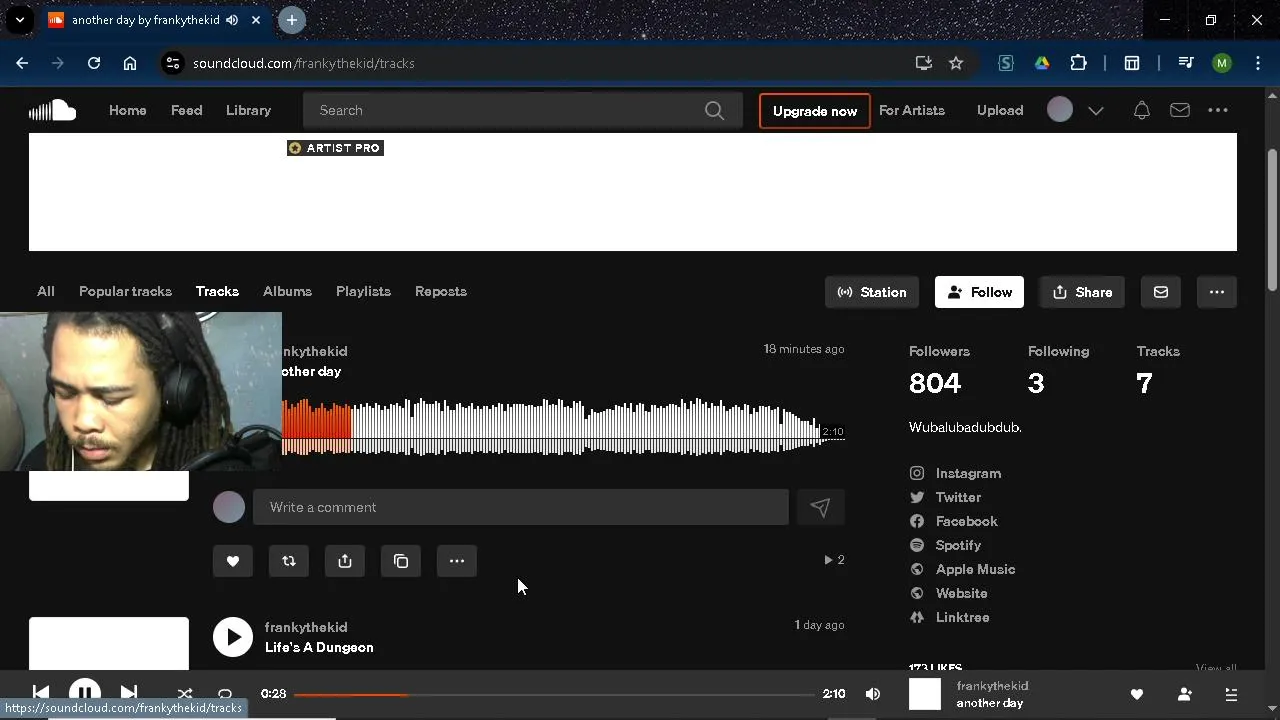
Task: Toggle shuffle in the player bar
Action: click(x=185, y=694)
